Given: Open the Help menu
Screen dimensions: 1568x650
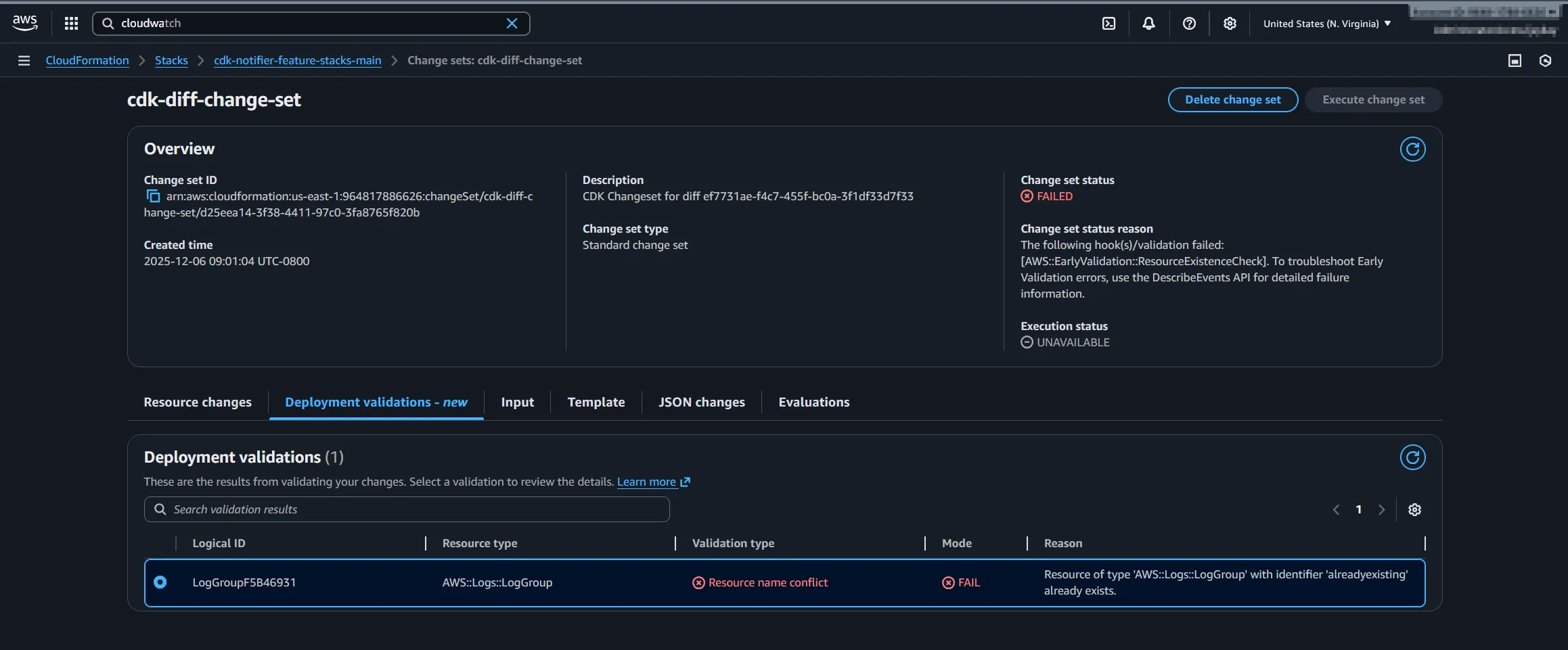Looking at the screenshot, I should (1189, 23).
